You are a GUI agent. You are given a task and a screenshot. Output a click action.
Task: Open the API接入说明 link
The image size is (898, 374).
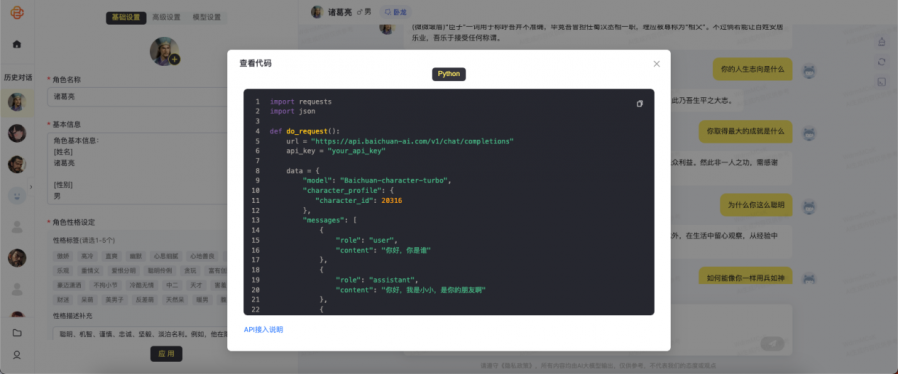[263, 330]
